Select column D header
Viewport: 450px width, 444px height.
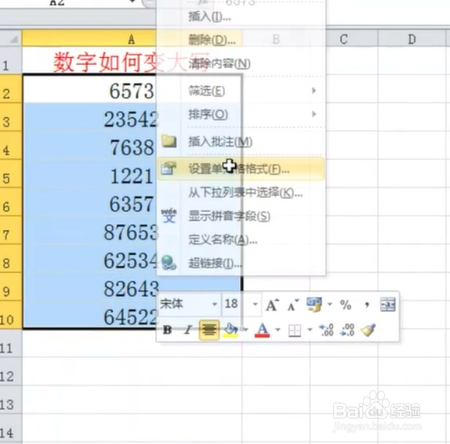pos(412,38)
